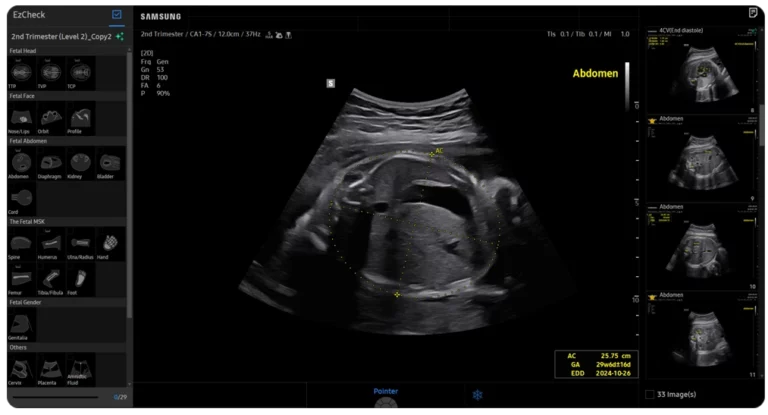Viewport: 768px width, 415px height.
Task: Select the Genitalia view icon
Action: pos(21,324)
